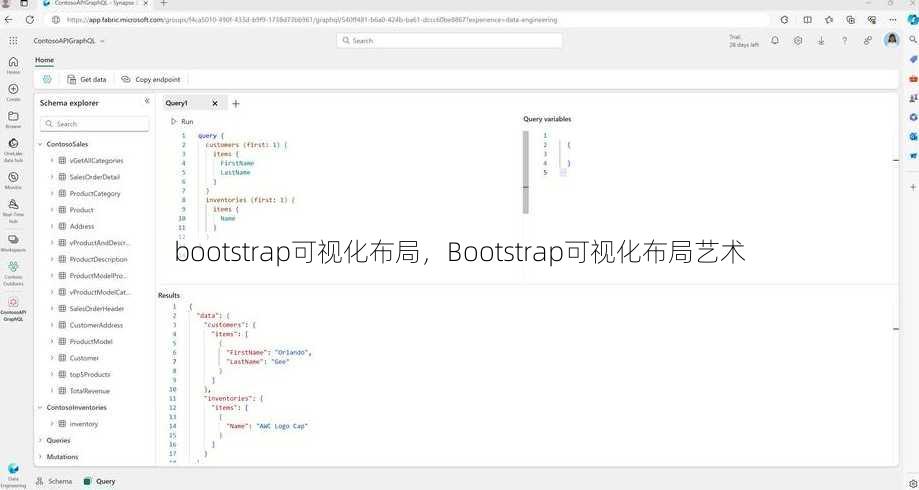This screenshot has width=919, height=490.
Task: Select ContosoAPIGraphQL item in sidebar
Action: 13,308
